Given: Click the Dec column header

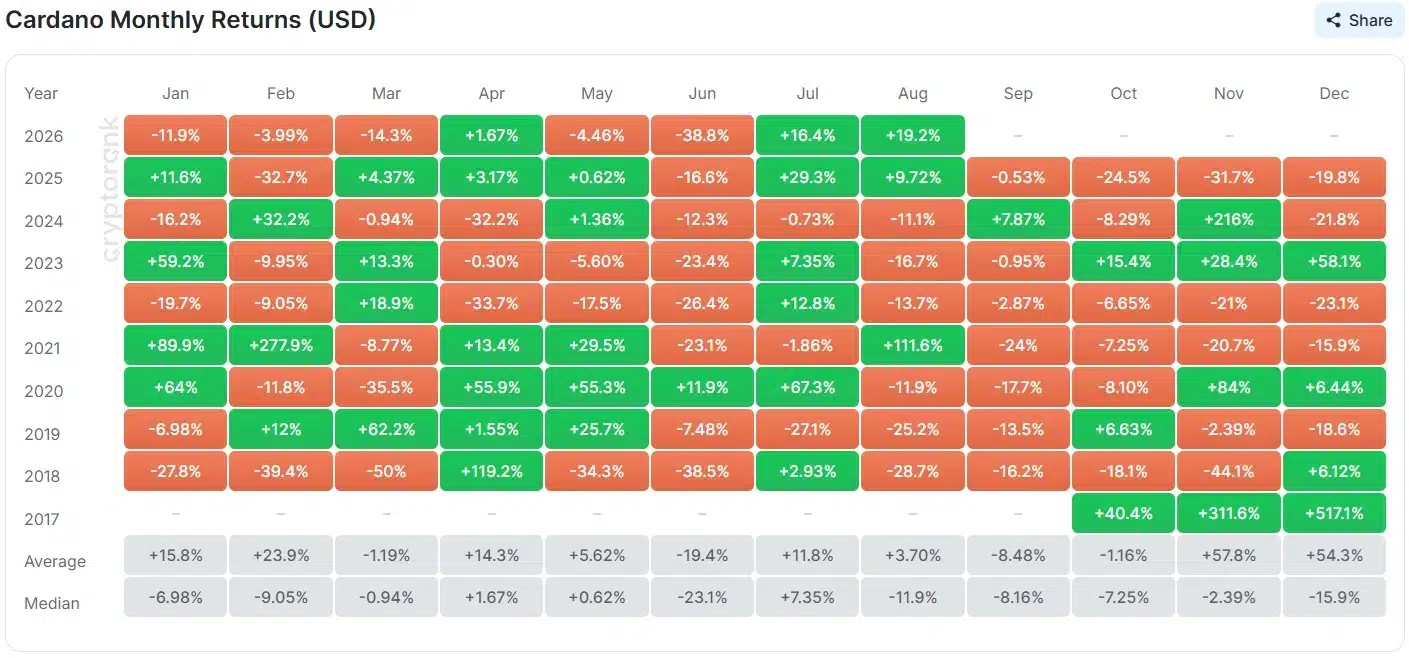Looking at the screenshot, I should pyautogui.click(x=1334, y=93).
